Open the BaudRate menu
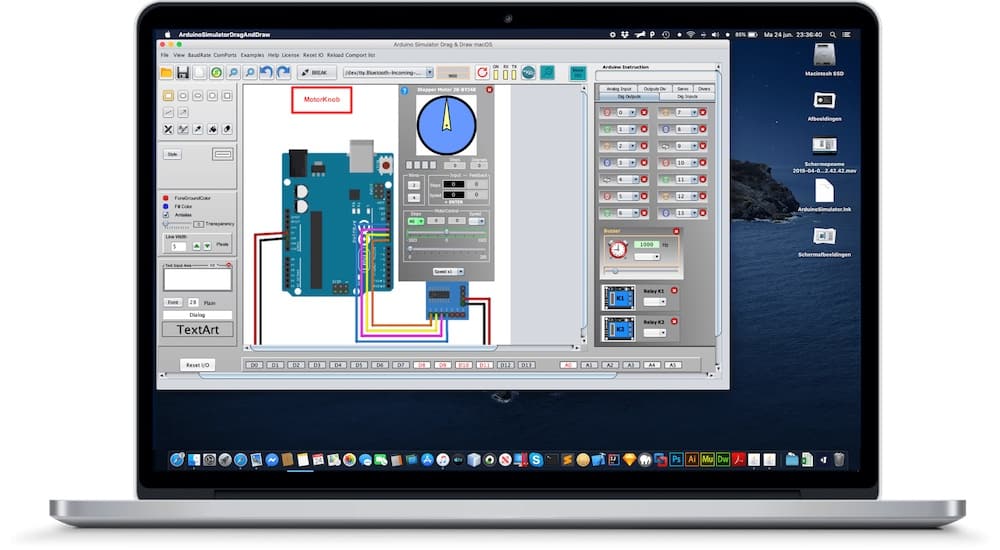The image size is (1000, 550). pyautogui.click(x=199, y=56)
